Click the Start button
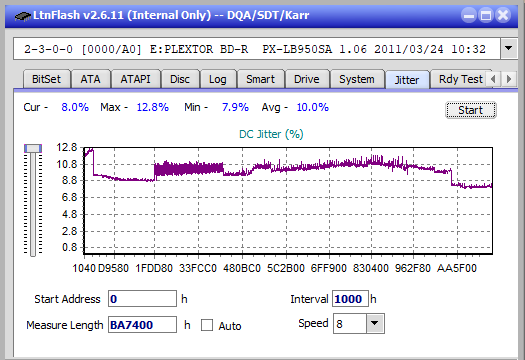The height and width of the screenshot is (360, 525). (x=470, y=110)
